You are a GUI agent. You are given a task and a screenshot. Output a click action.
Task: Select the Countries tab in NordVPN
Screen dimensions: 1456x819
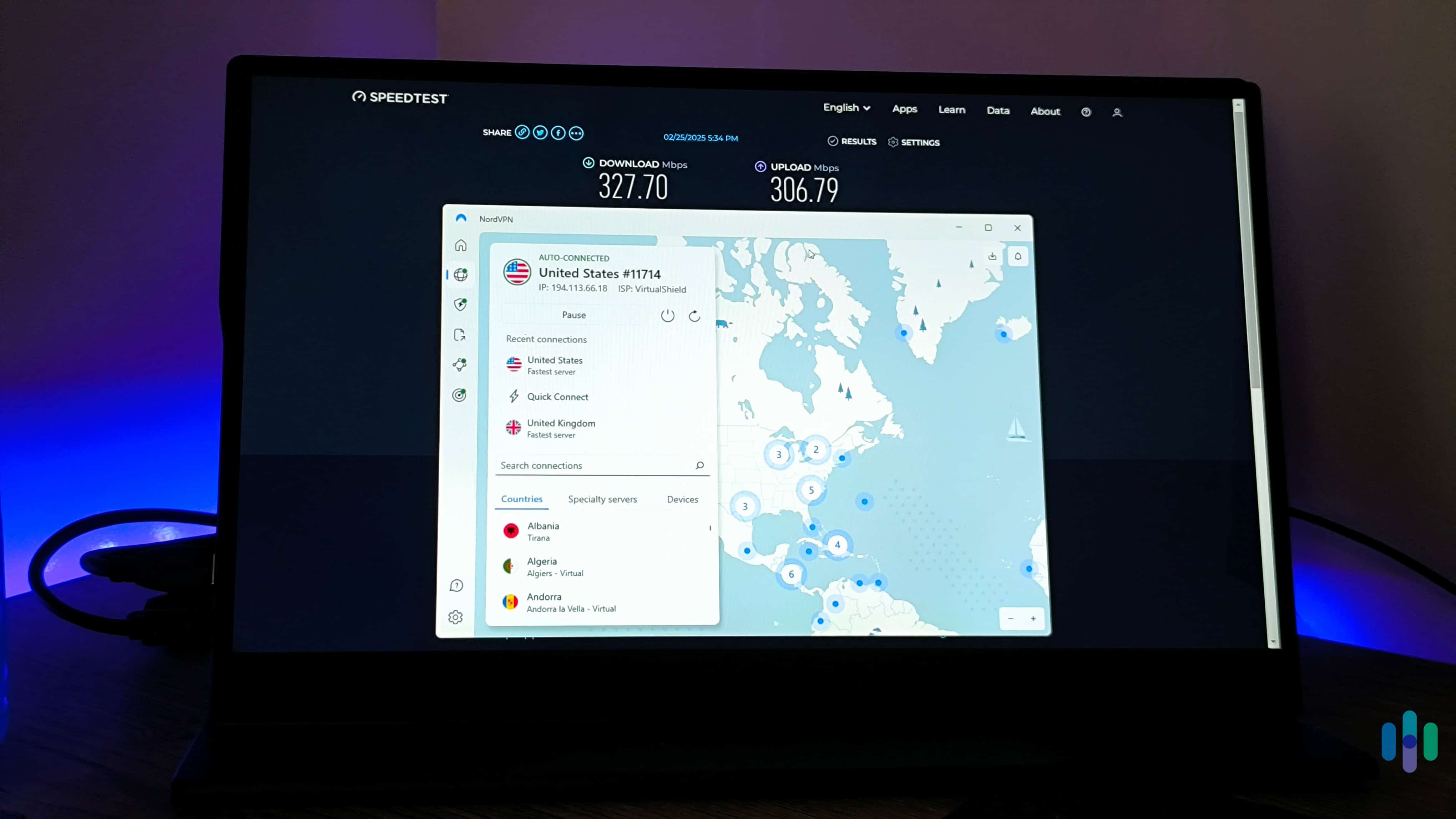coord(522,498)
